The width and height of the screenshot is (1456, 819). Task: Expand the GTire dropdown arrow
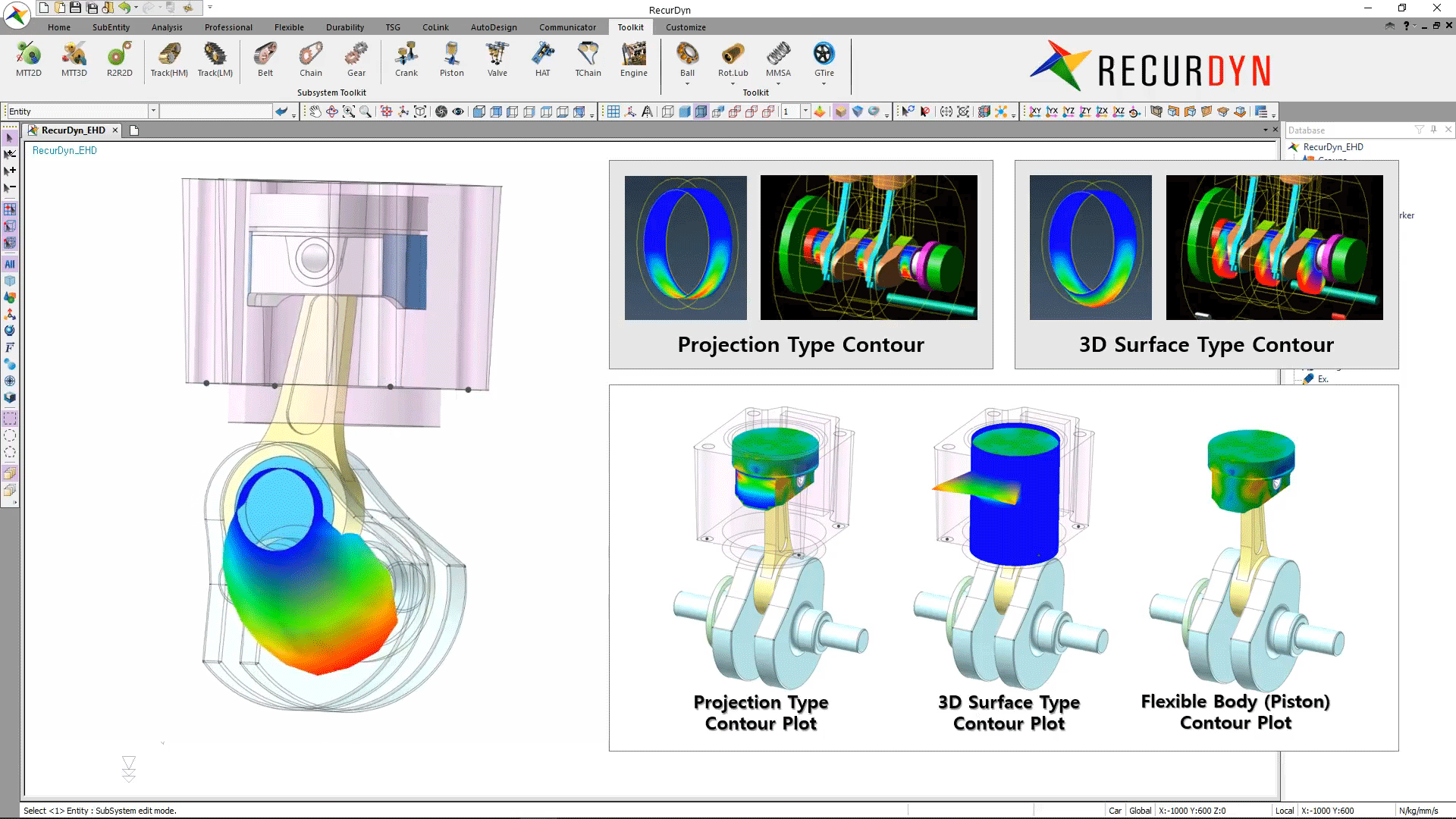point(824,83)
